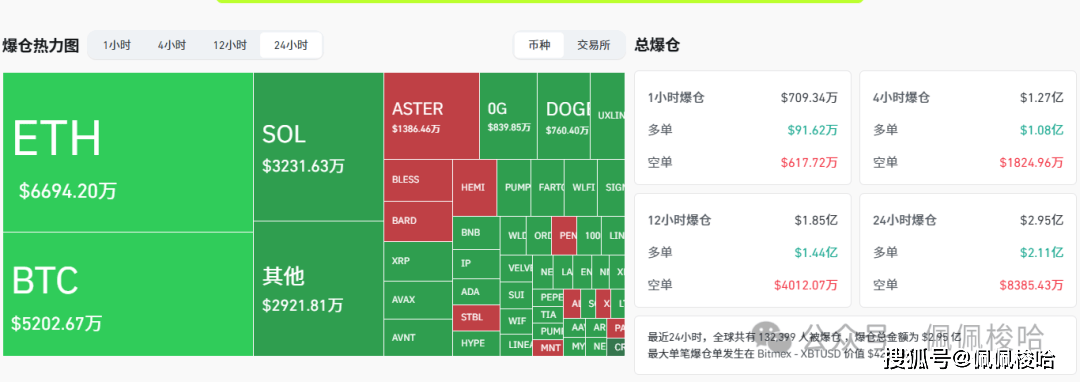Choose the 12小时 time range tab
Image resolution: width=1080 pixels, height=382 pixels.
(229, 45)
